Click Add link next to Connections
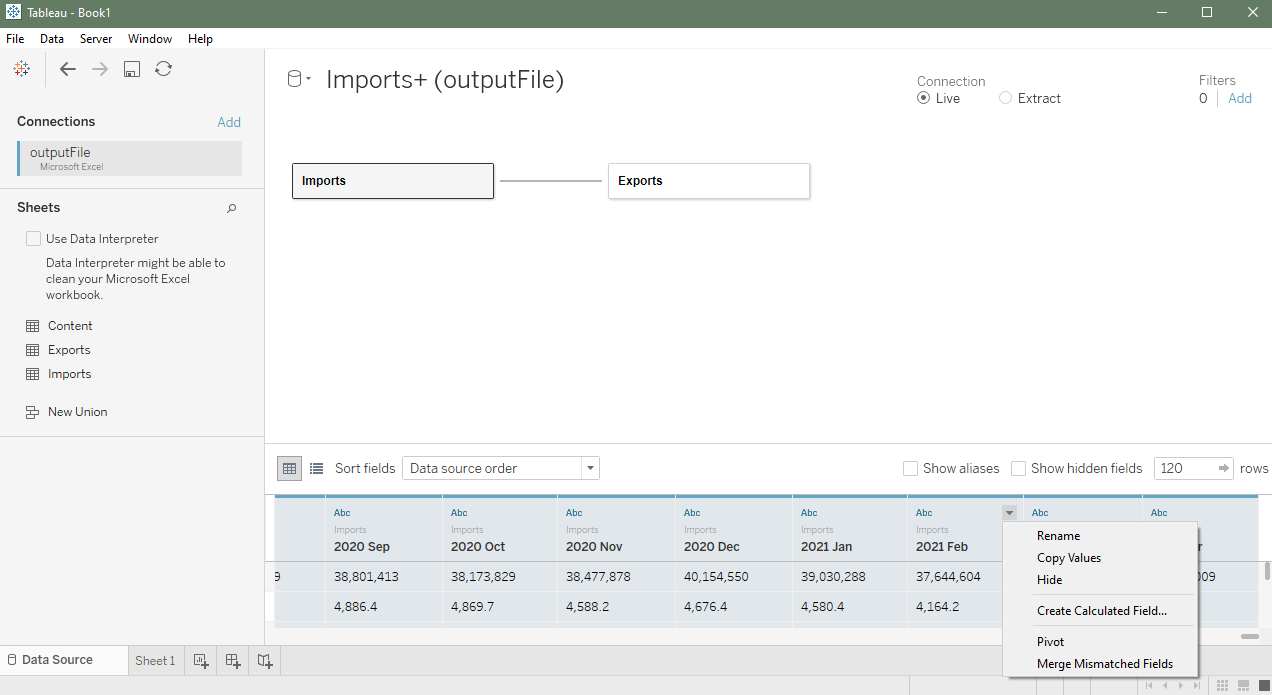 pyautogui.click(x=229, y=122)
